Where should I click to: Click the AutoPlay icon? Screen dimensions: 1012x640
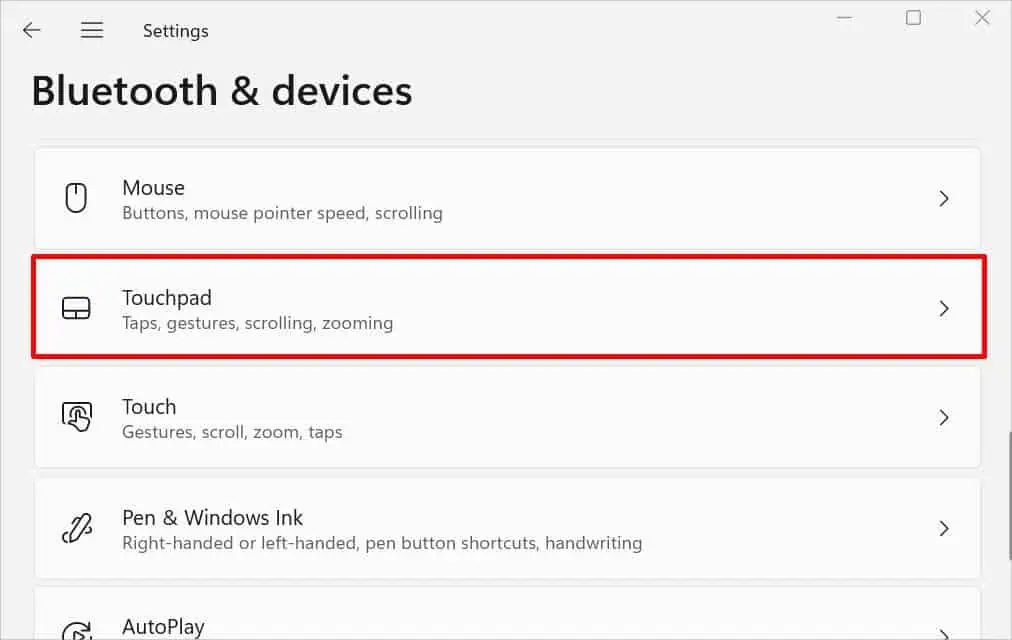pyautogui.click(x=76, y=630)
